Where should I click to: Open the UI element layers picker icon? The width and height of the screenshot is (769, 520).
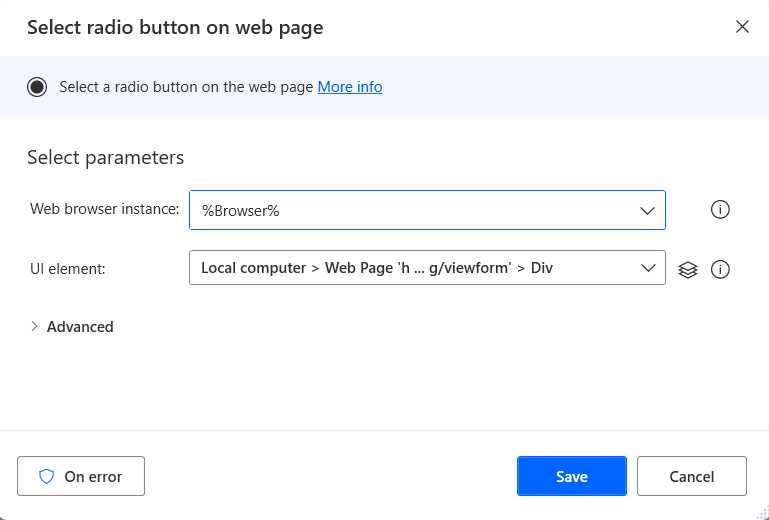(688, 269)
